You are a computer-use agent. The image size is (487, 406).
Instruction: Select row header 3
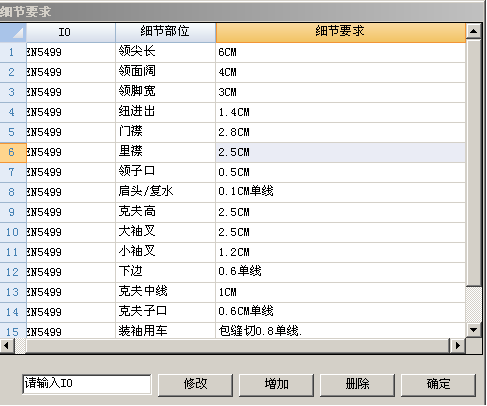tap(13, 92)
